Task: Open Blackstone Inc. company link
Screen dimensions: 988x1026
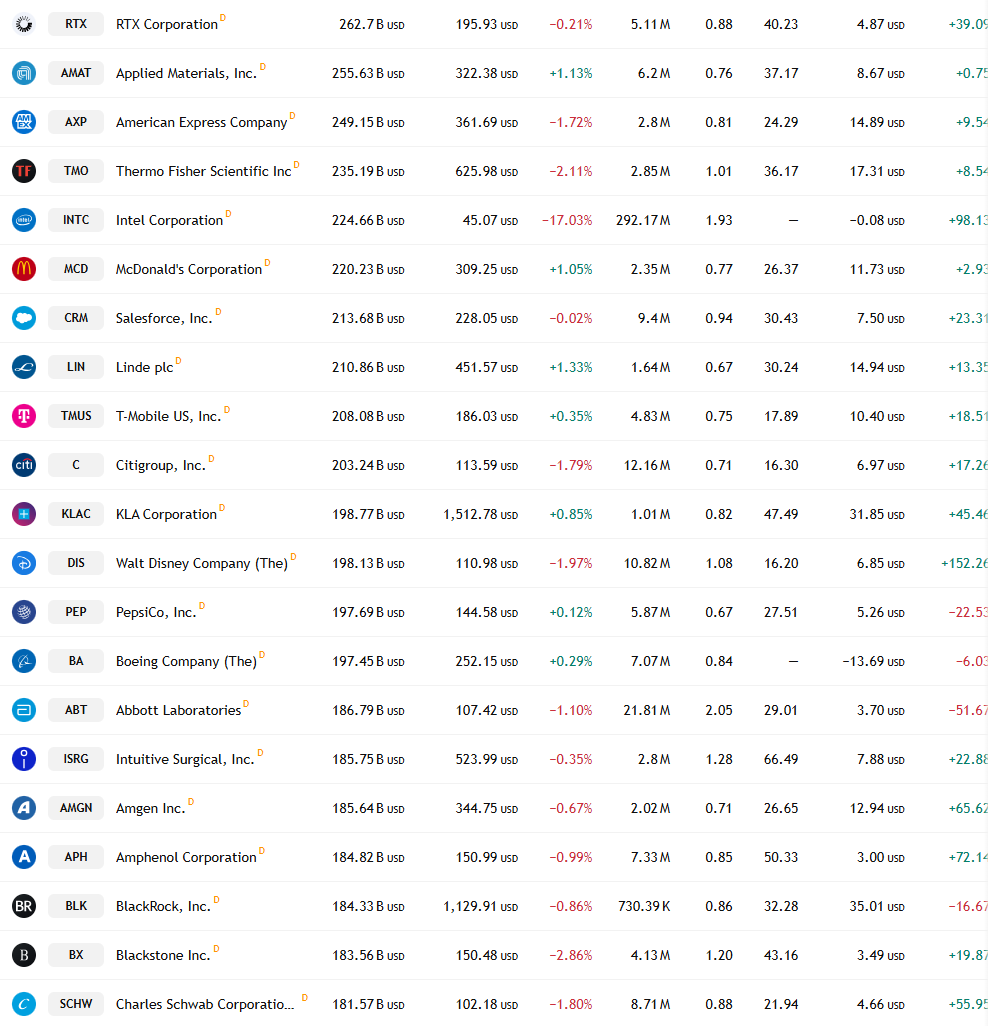Action: pos(163,955)
